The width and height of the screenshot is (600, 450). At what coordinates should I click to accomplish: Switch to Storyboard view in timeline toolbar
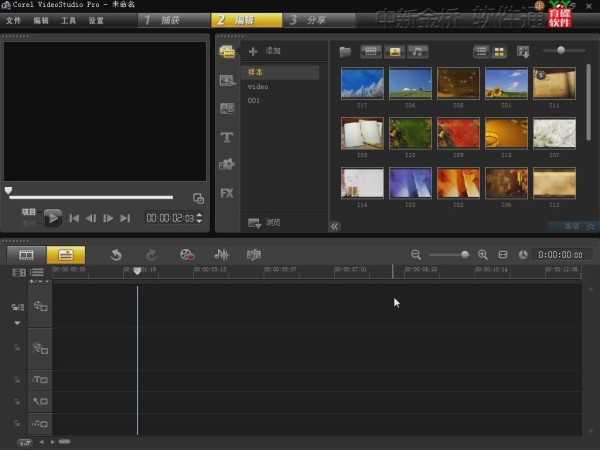pos(27,255)
